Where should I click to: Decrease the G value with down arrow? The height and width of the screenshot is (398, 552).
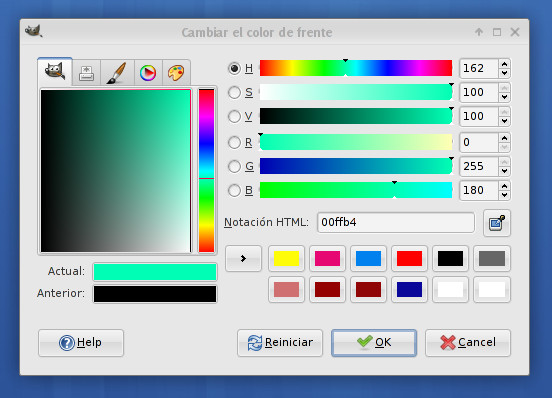click(x=504, y=171)
